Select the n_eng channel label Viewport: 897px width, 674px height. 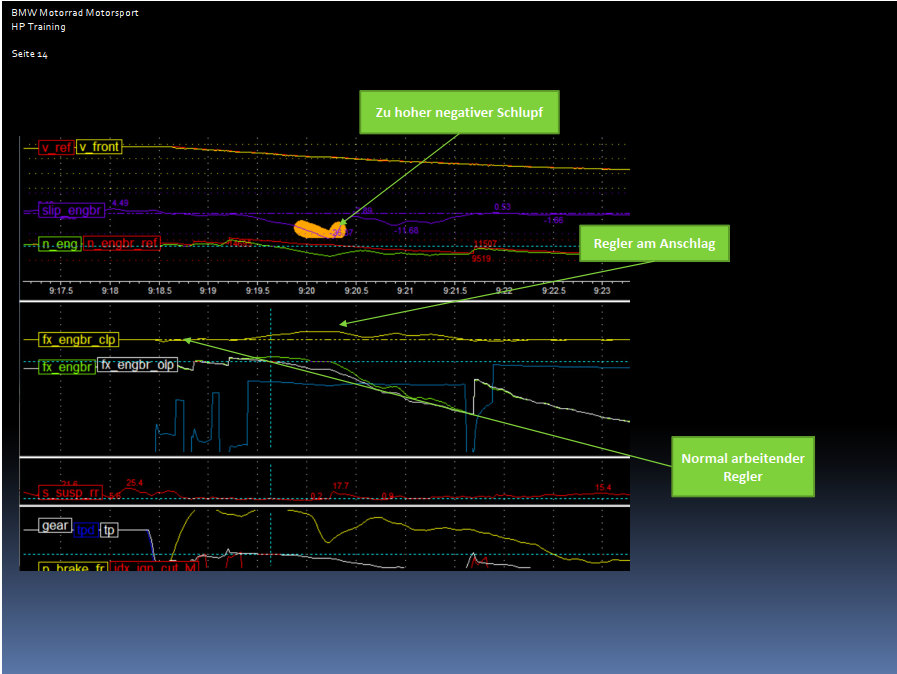[x=59, y=243]
